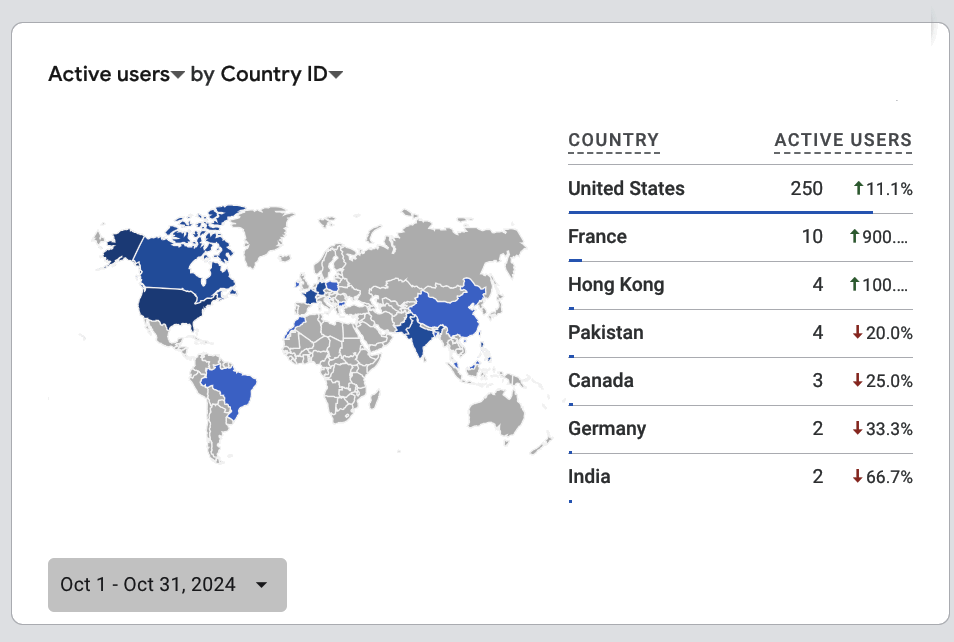Select the United States table row

pos(626,189)
